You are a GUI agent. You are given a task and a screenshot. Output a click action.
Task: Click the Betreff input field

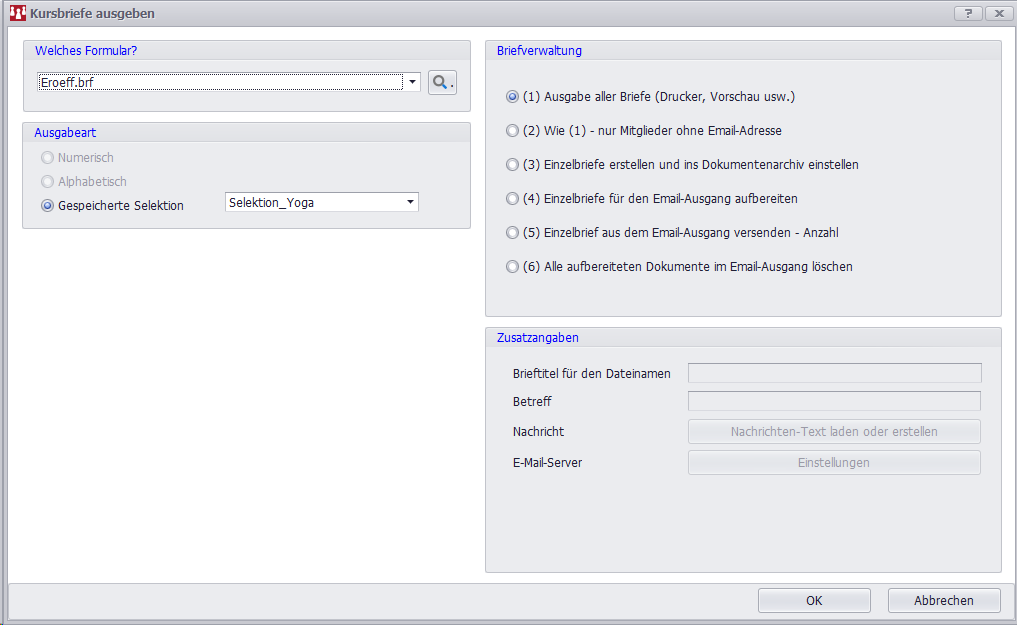click(834, 401)
